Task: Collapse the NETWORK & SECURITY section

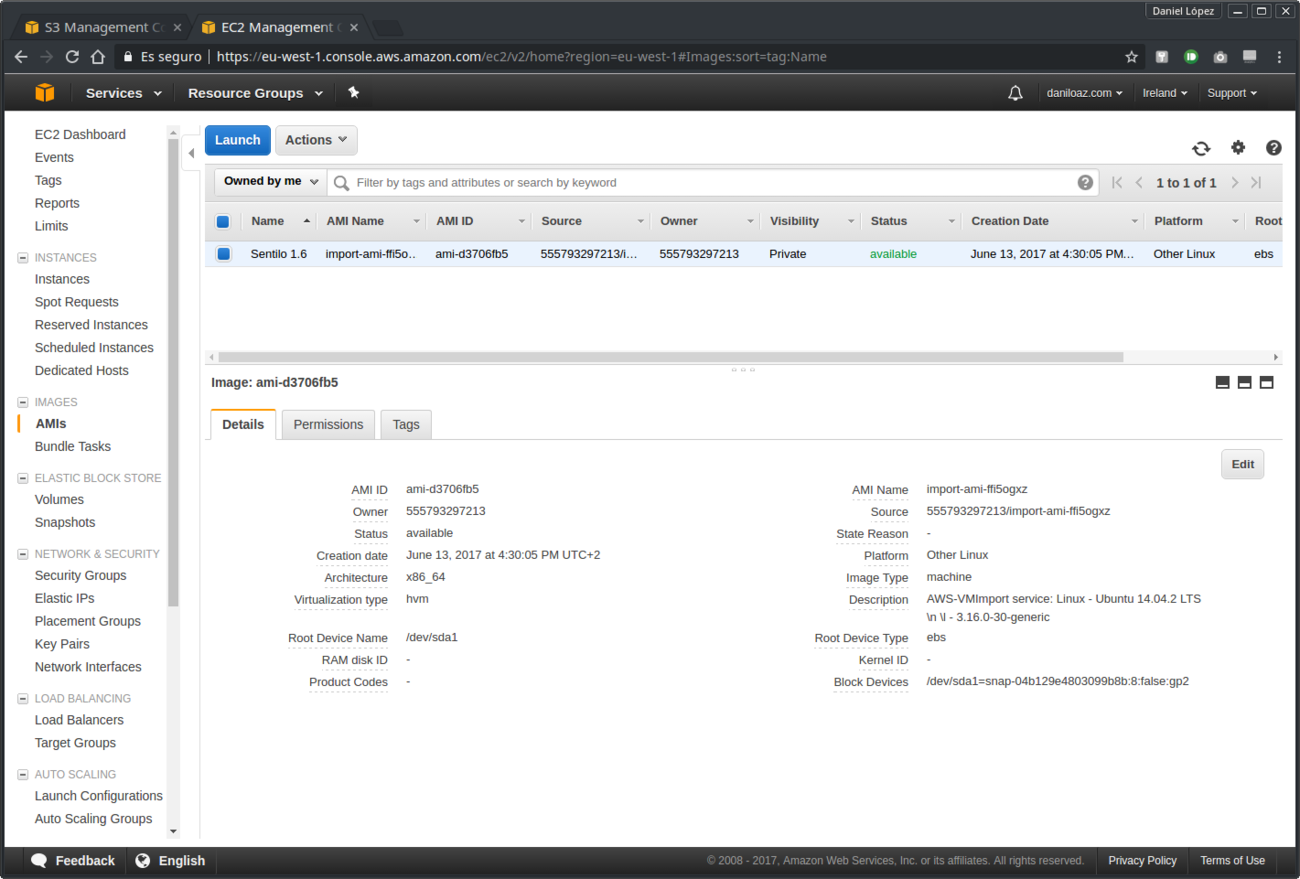Action: 23,554
